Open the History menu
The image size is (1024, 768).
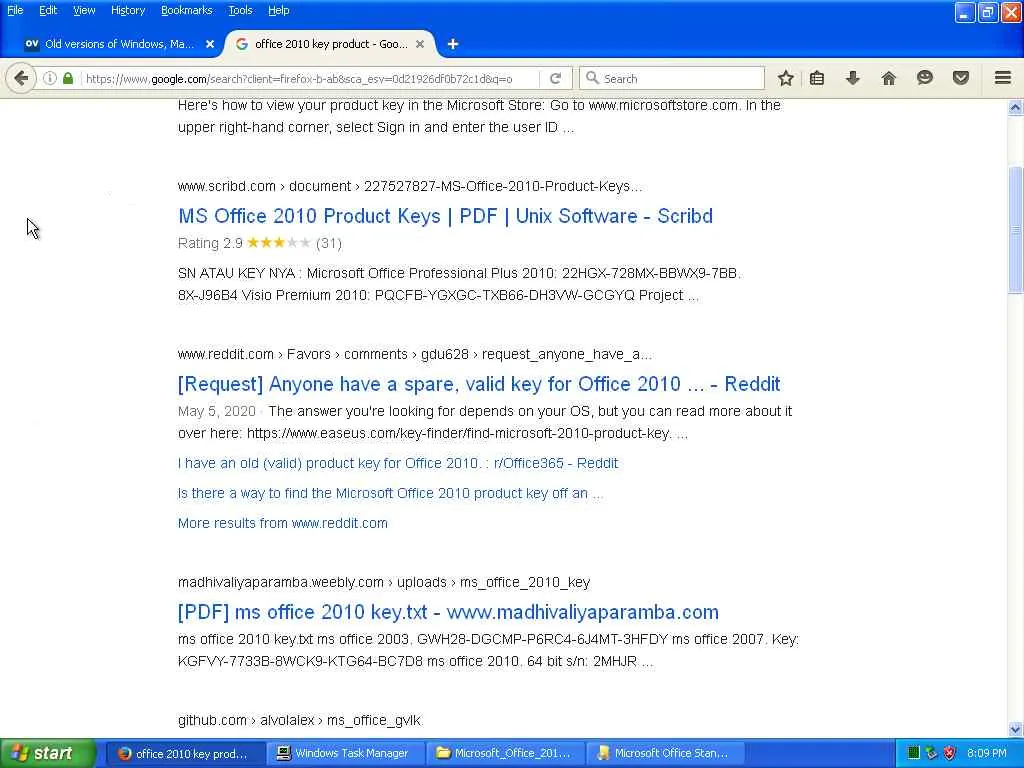coord(127,10)
